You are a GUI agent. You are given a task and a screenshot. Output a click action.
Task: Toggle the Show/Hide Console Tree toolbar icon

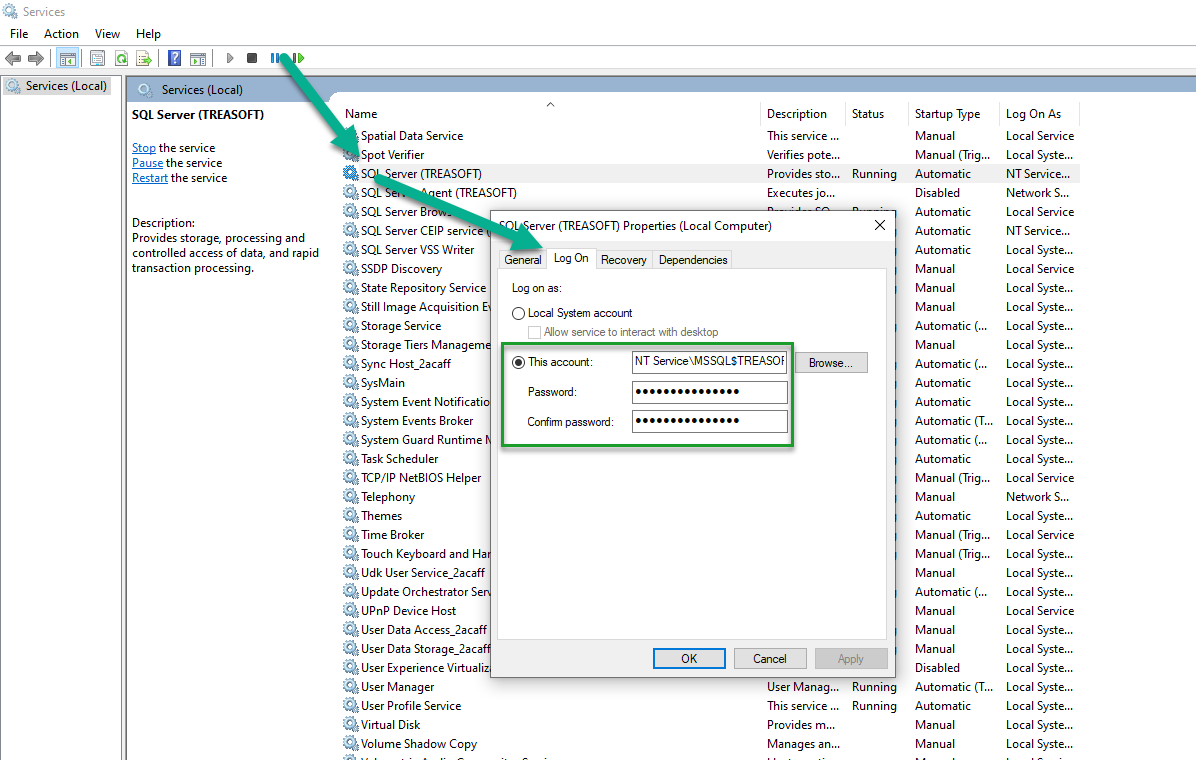pyautogui.click(x=68, y=58)
